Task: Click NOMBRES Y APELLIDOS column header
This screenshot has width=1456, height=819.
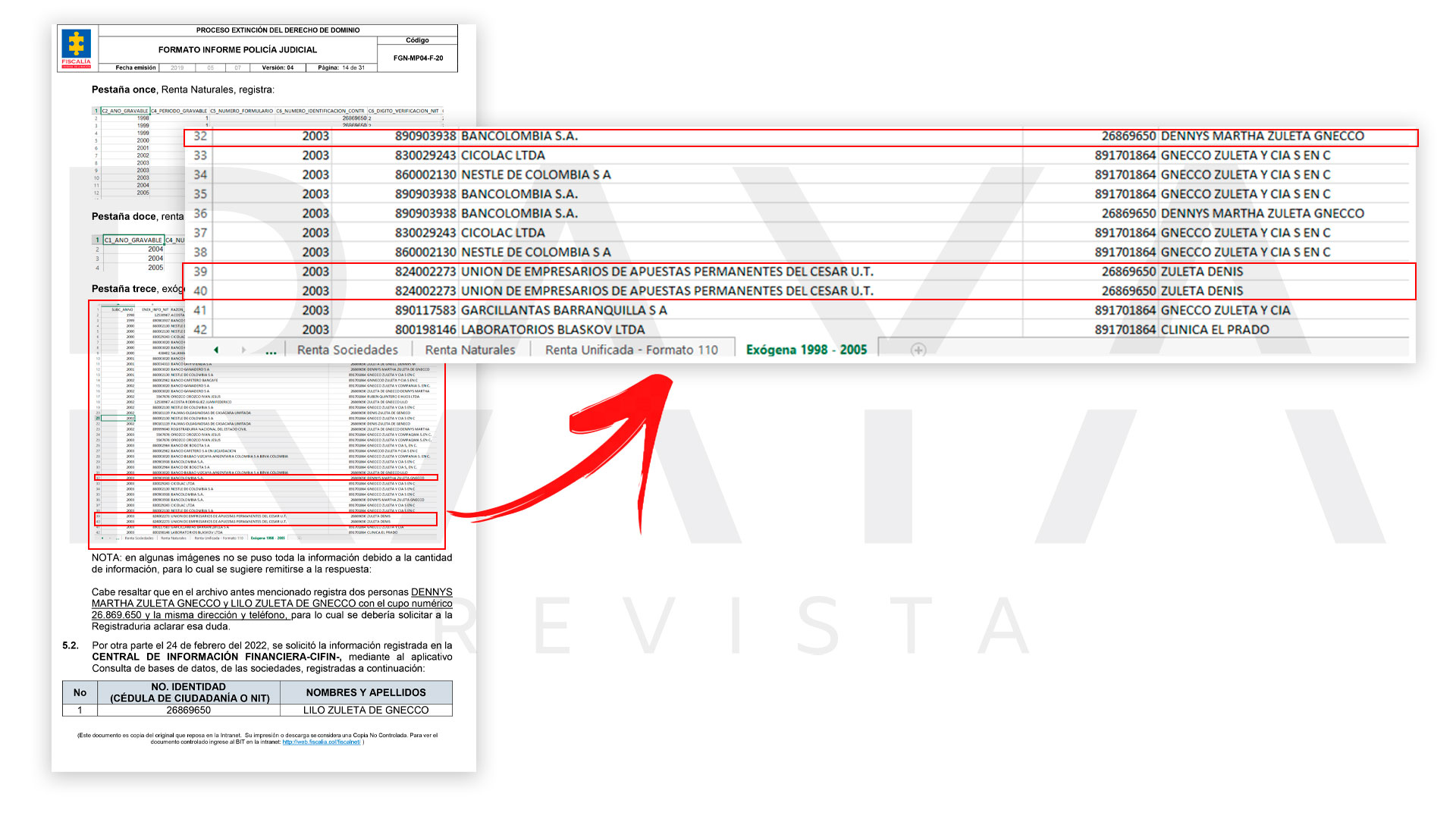Action: pyautogui.click(x=366, y=692)
